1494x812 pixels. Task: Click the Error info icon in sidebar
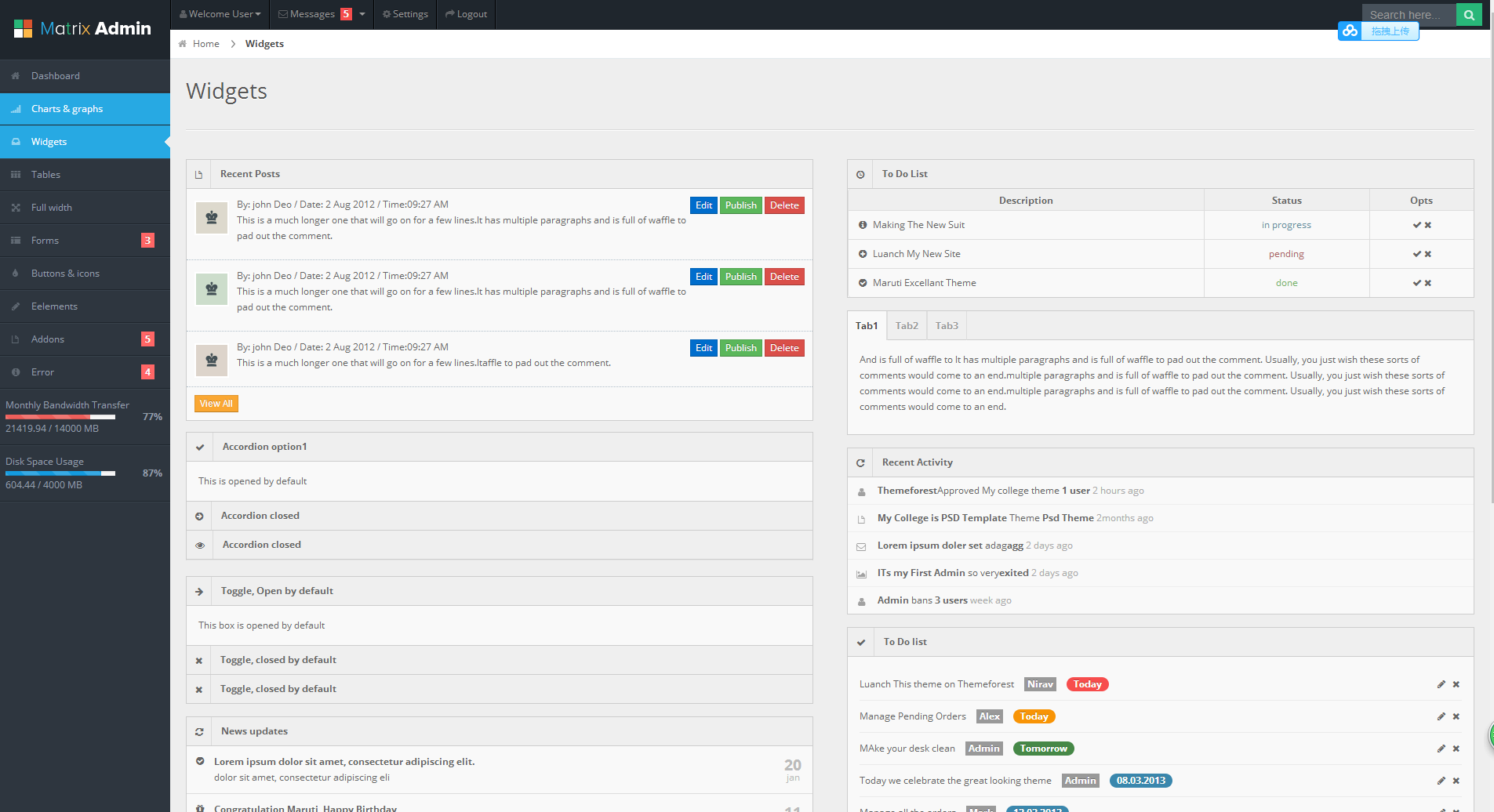click(x=16, y=372)
